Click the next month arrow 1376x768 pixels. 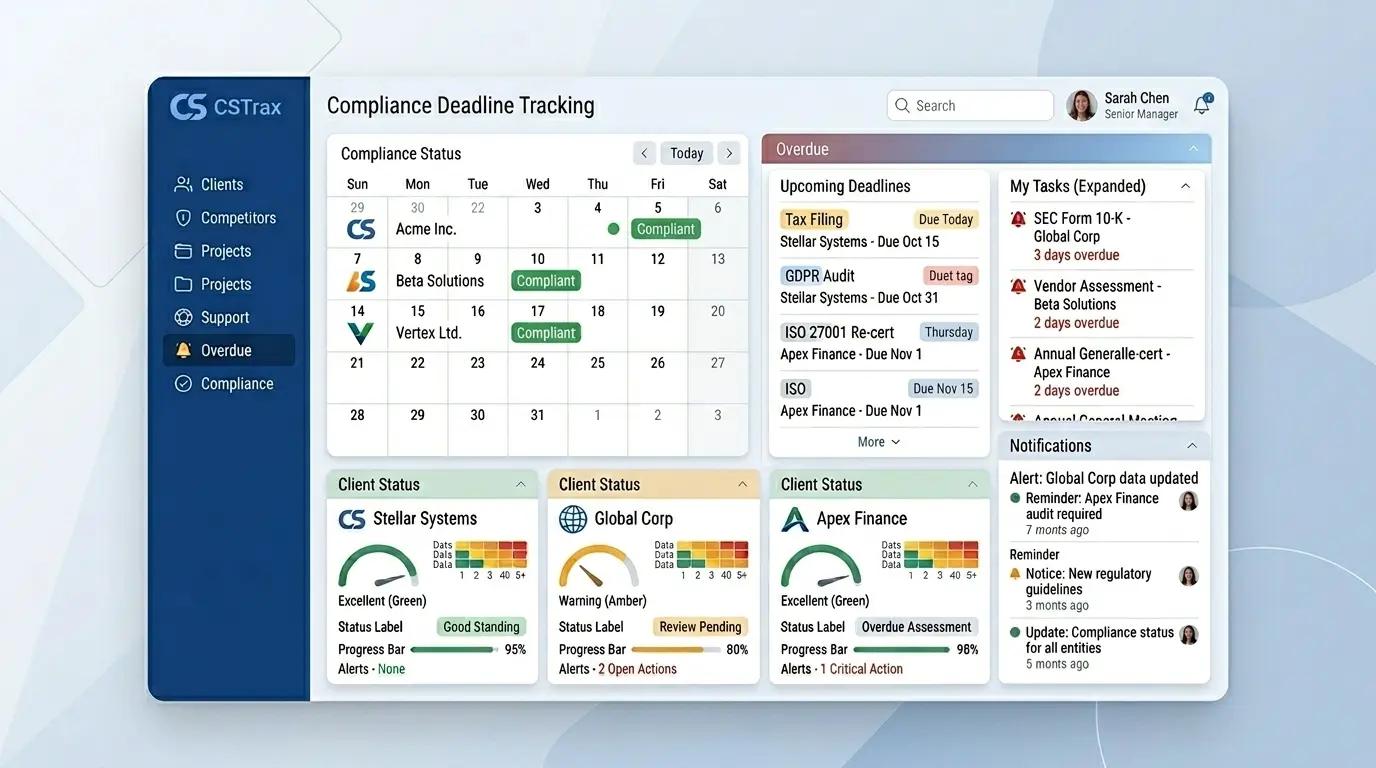pos(729,153)
